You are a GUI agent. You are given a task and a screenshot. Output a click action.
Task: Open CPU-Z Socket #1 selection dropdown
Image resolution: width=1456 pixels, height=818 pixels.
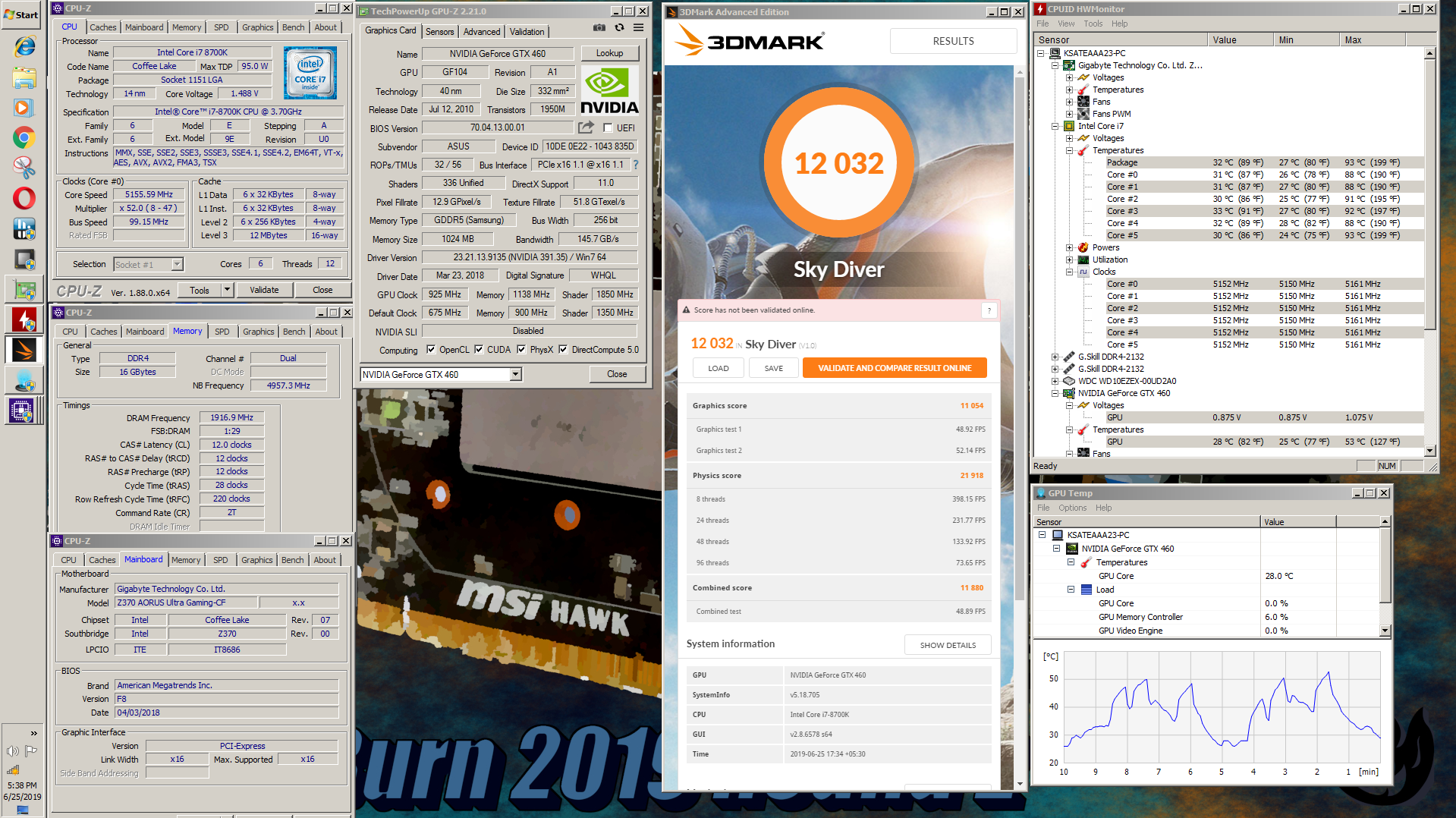[177, 264]
